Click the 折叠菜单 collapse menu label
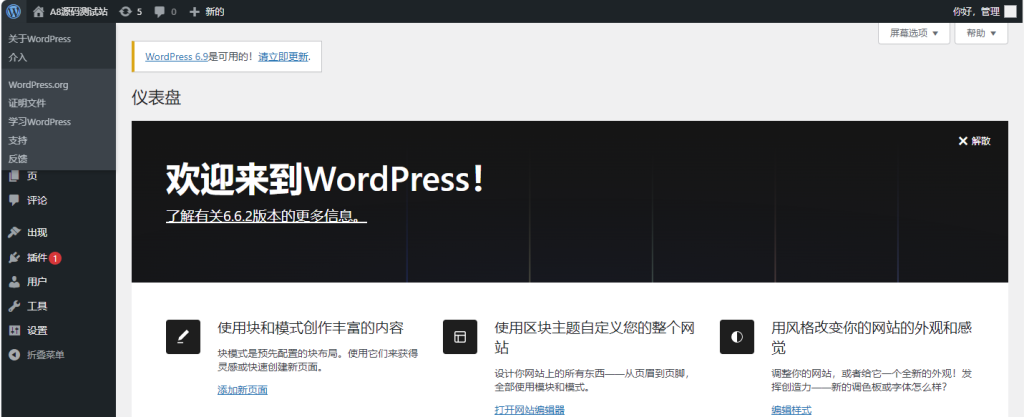This screenshot has width=1024, height=417. click(x=46, y=355)
